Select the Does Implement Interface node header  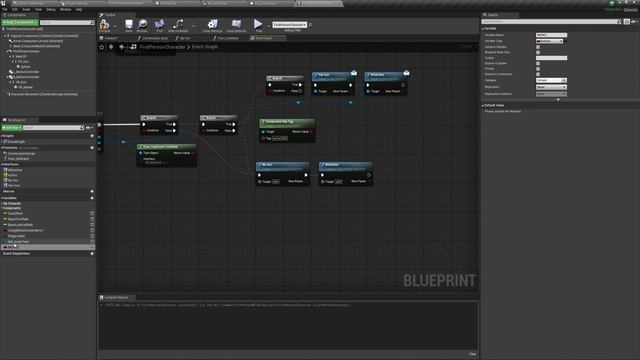tap(167, 147)
